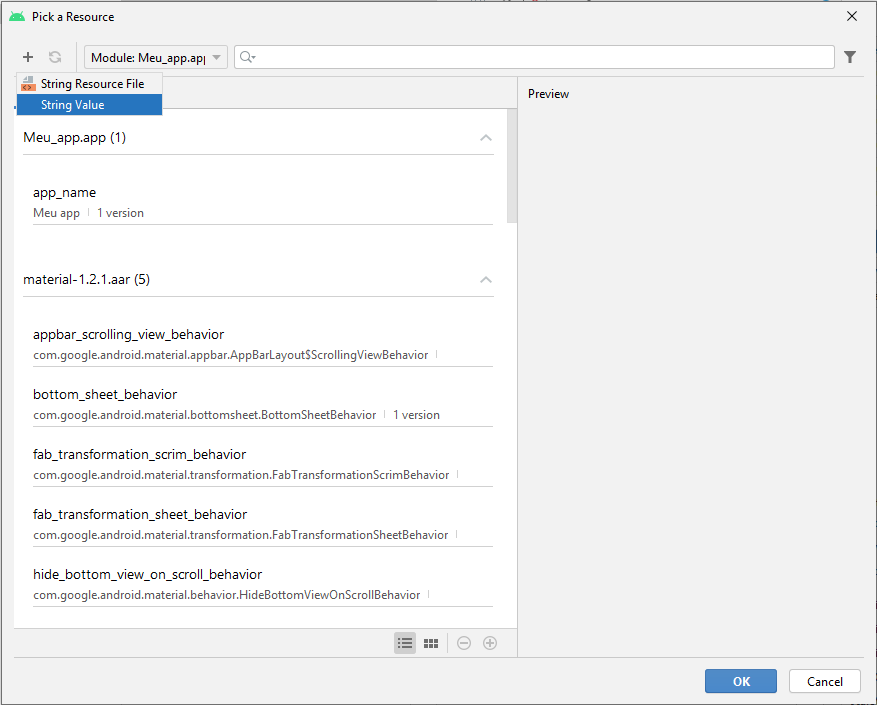This screenshot has height=705, width=877.
Task: Open the Module Meu_app.app dropdown
Action: pyautogui.click(x=156, y=58)
